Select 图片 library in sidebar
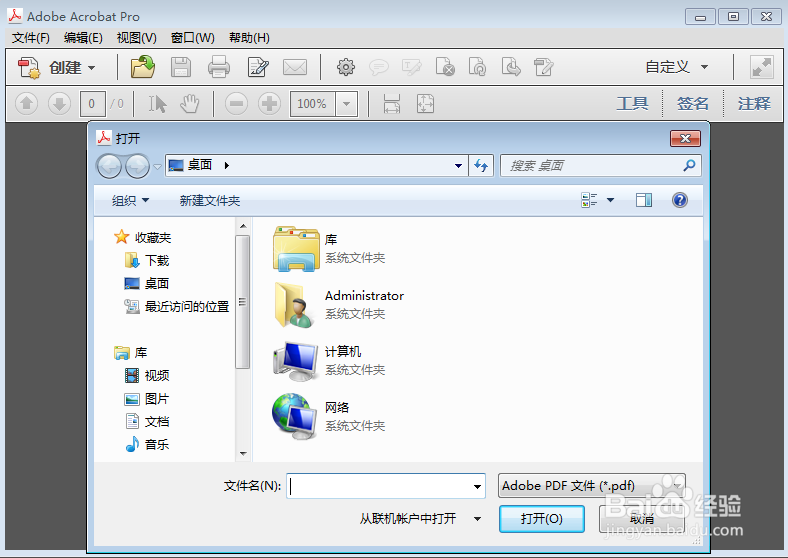 pyautogui.click(x=146, y=399)
